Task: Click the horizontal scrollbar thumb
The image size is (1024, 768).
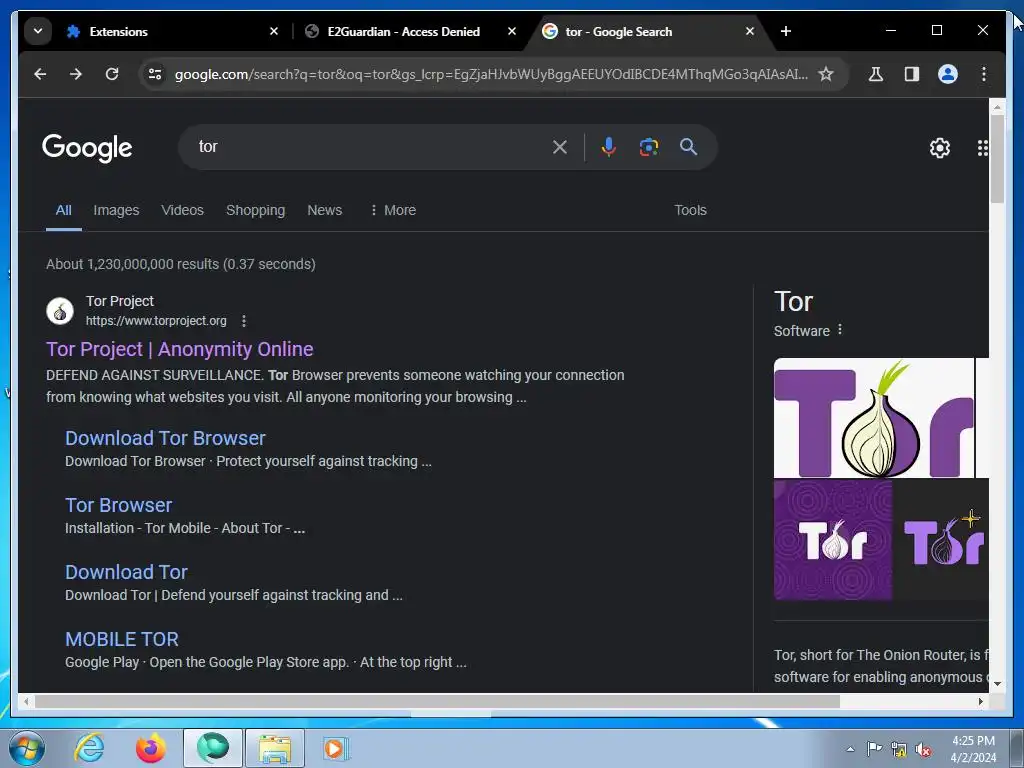Action: (437, 701)
